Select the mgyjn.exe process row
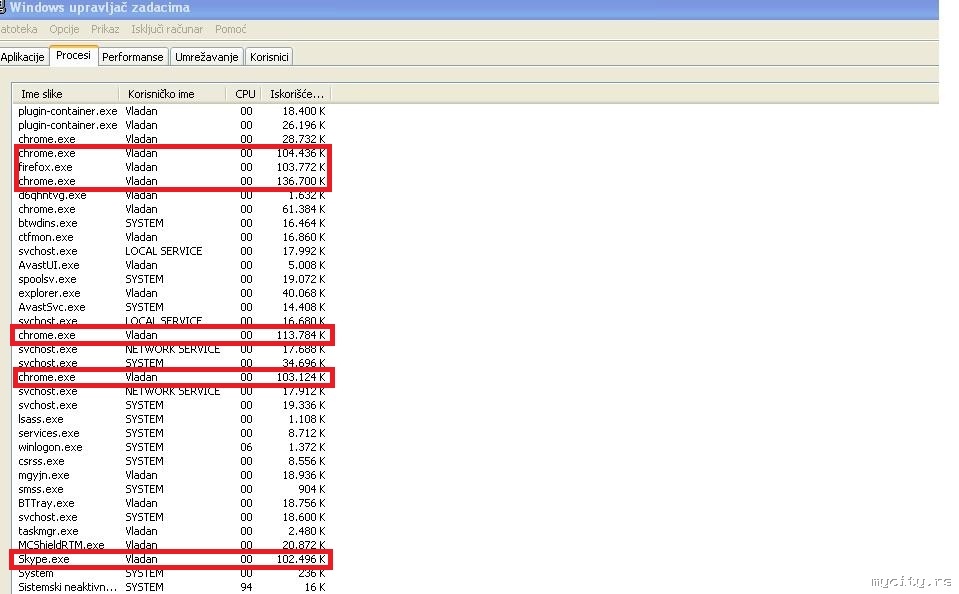The image size is (959, 594). pos(171,476)
